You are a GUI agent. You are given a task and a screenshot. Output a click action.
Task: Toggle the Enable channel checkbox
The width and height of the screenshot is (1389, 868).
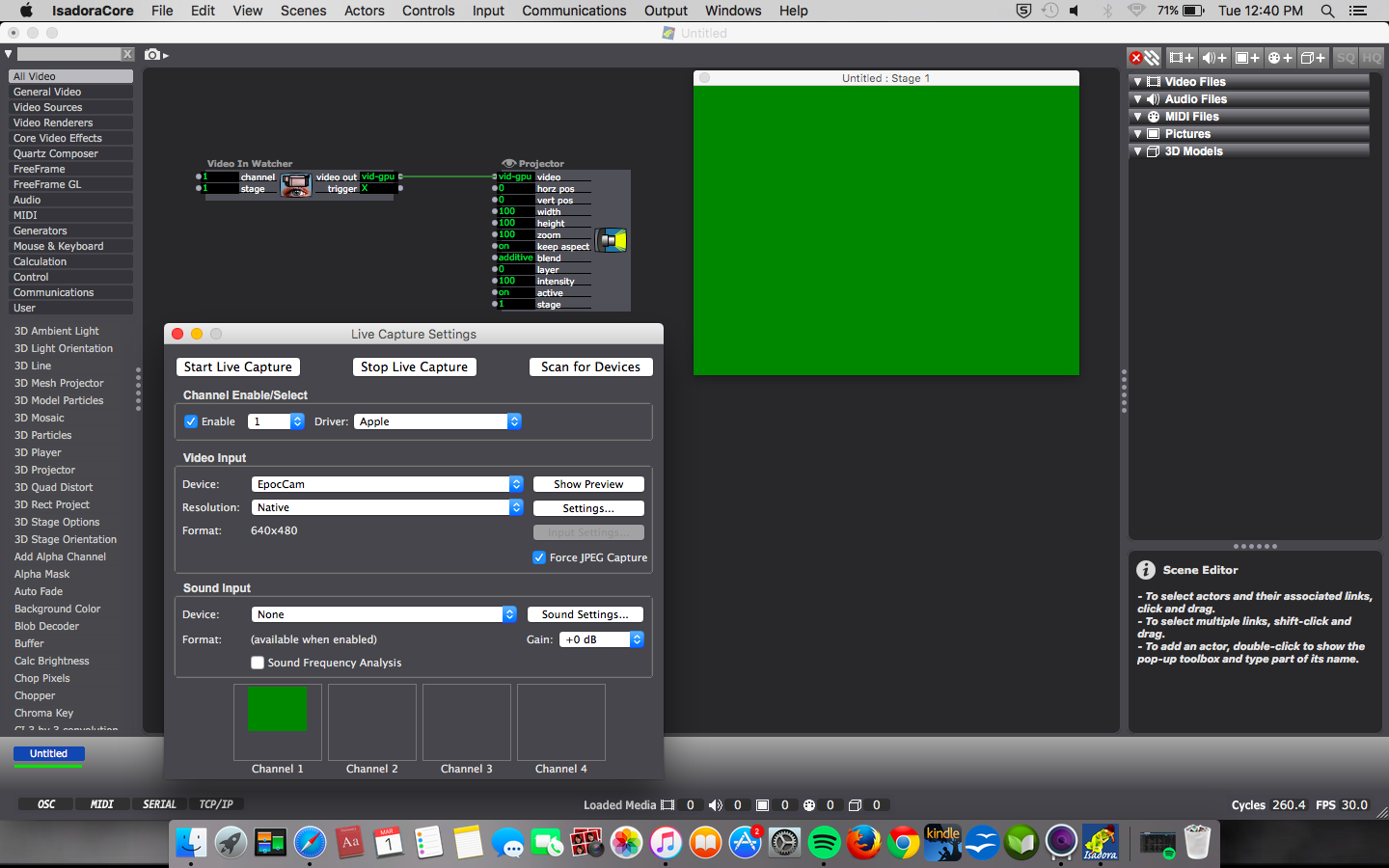191,421
